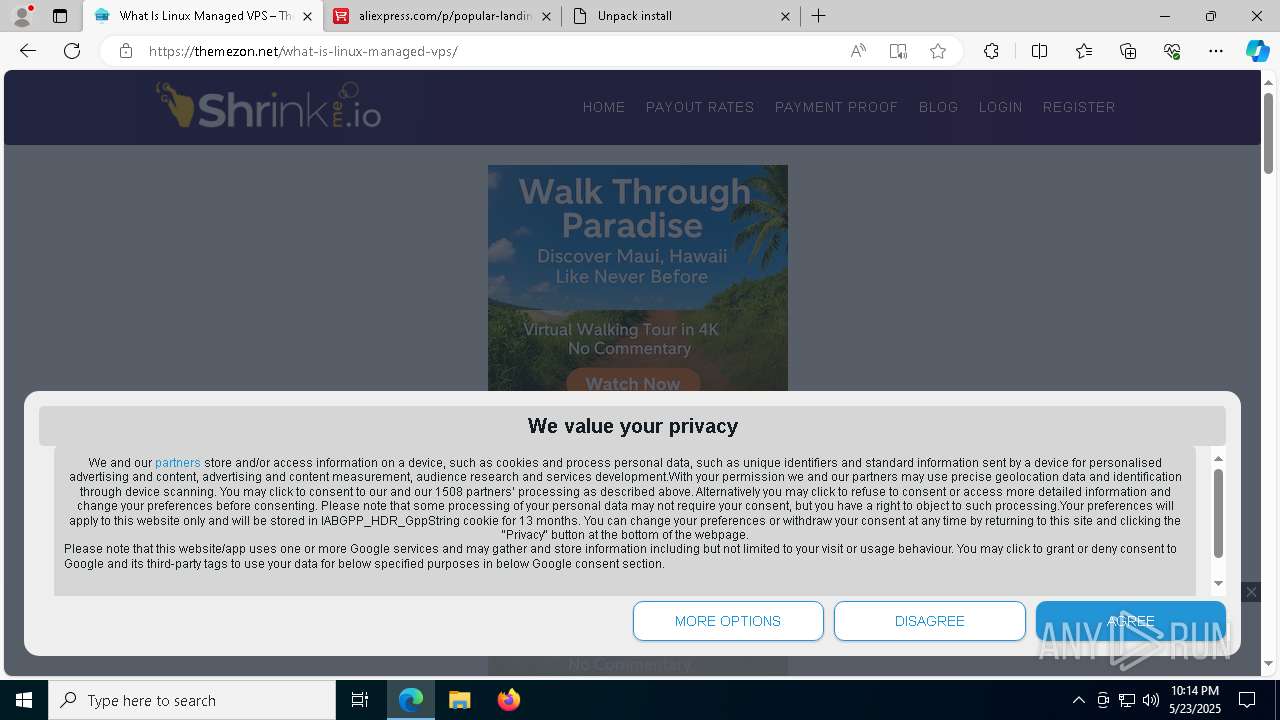Click Watch Now on Maui ad

tap(632, 383)
